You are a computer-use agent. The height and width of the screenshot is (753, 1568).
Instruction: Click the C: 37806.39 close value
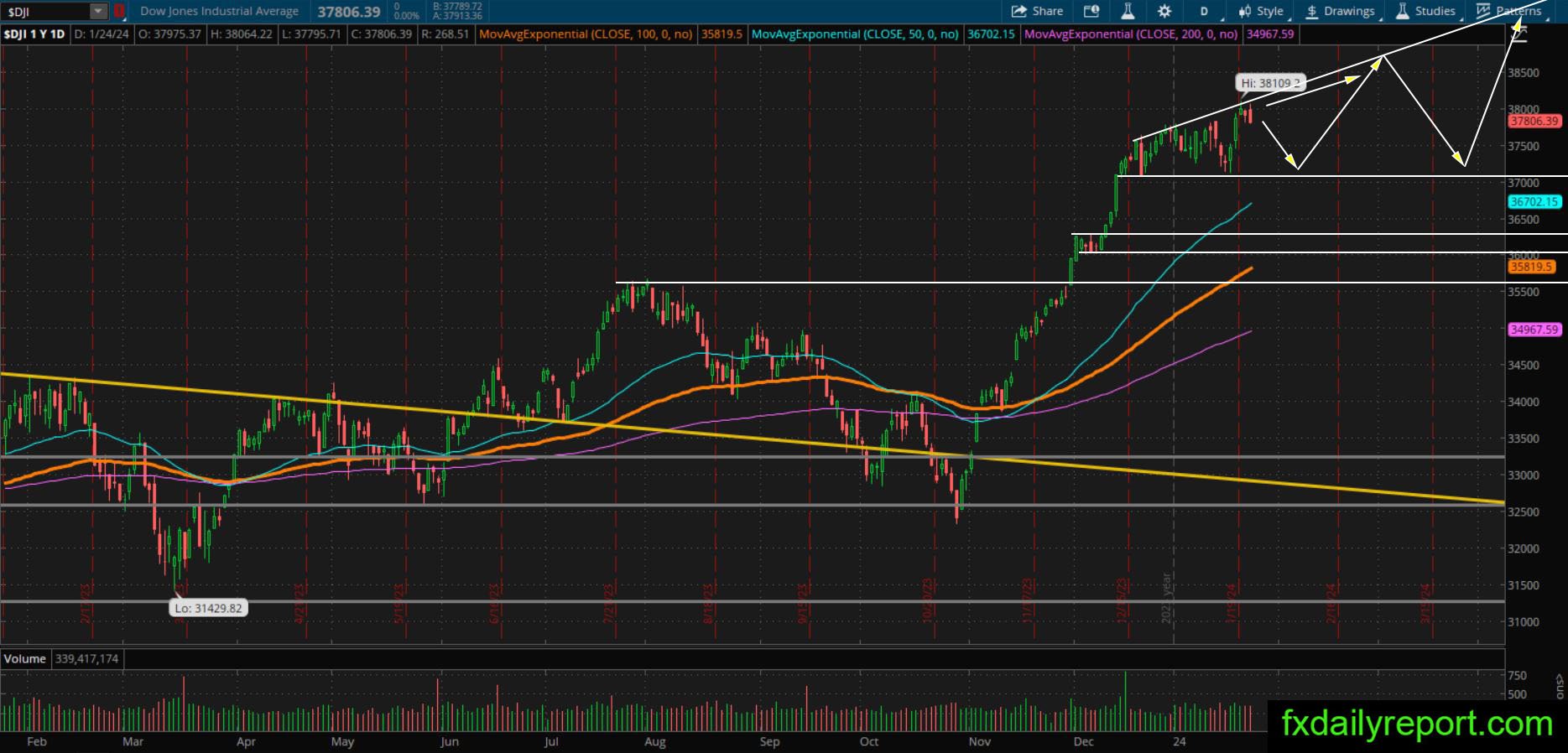coord(381,34)
